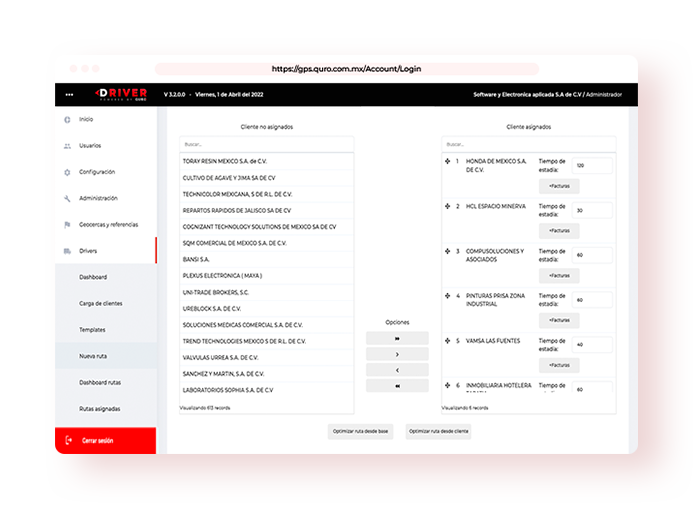
Task: Grab the move handle for HONDA DE MEXICO
Action: tap(447, 161)
